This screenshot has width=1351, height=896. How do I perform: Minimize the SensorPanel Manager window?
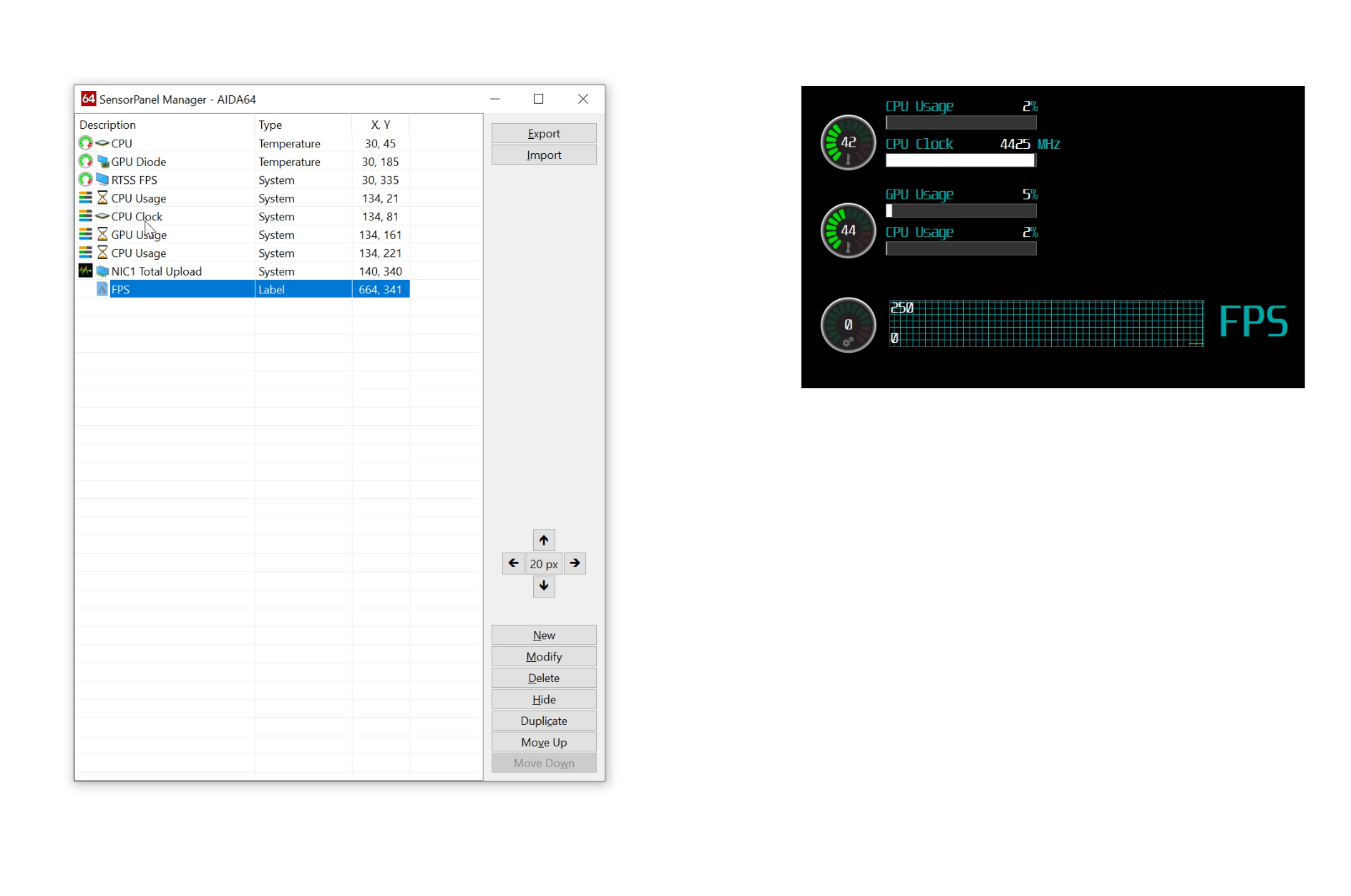pyautogui.click(x=495, y=99)
